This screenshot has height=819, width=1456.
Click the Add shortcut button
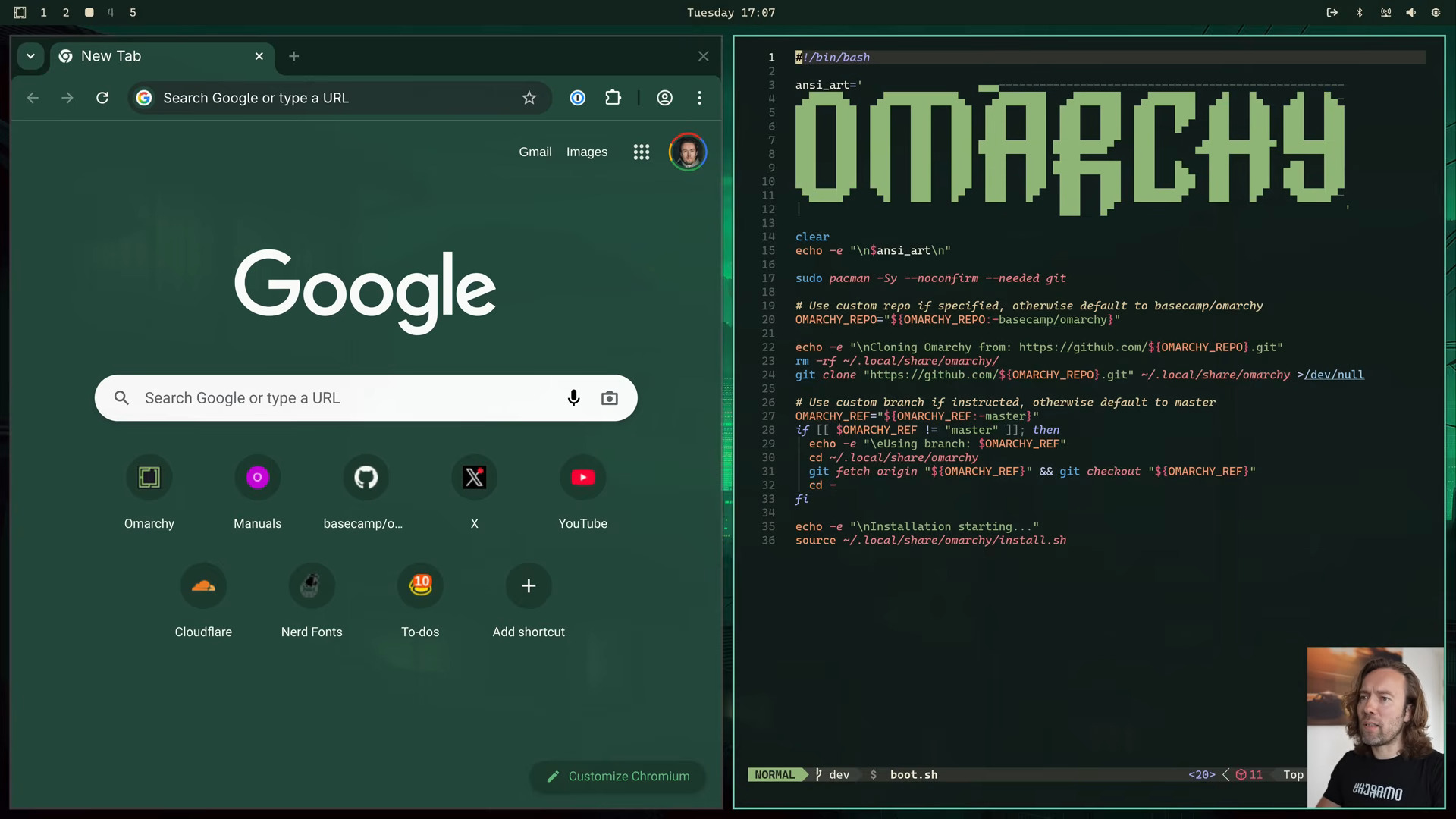click(x=529, y=586)
